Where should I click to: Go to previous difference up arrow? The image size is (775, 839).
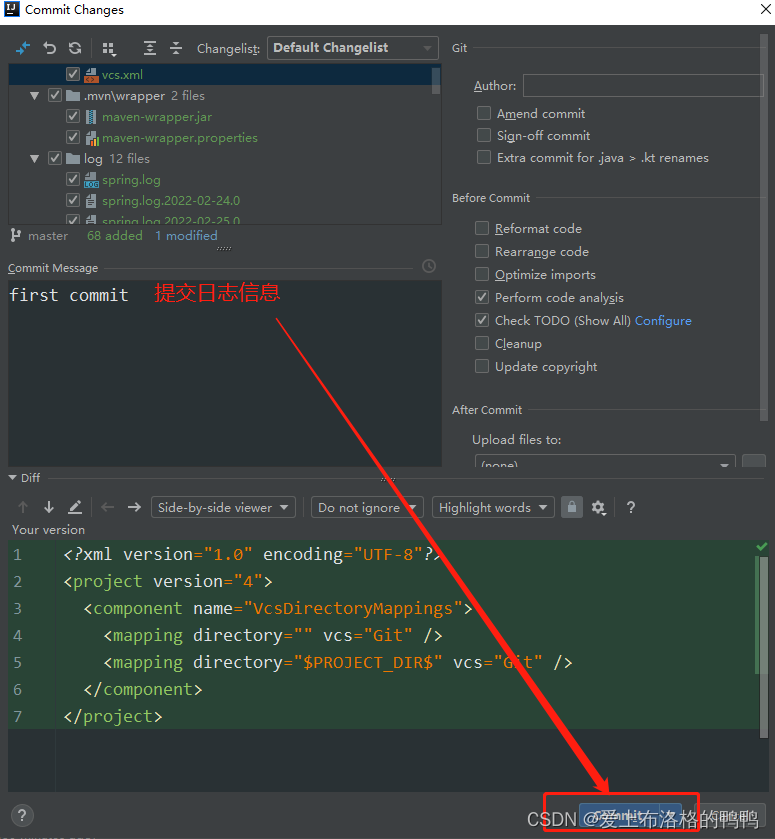[x=23, y=507]
